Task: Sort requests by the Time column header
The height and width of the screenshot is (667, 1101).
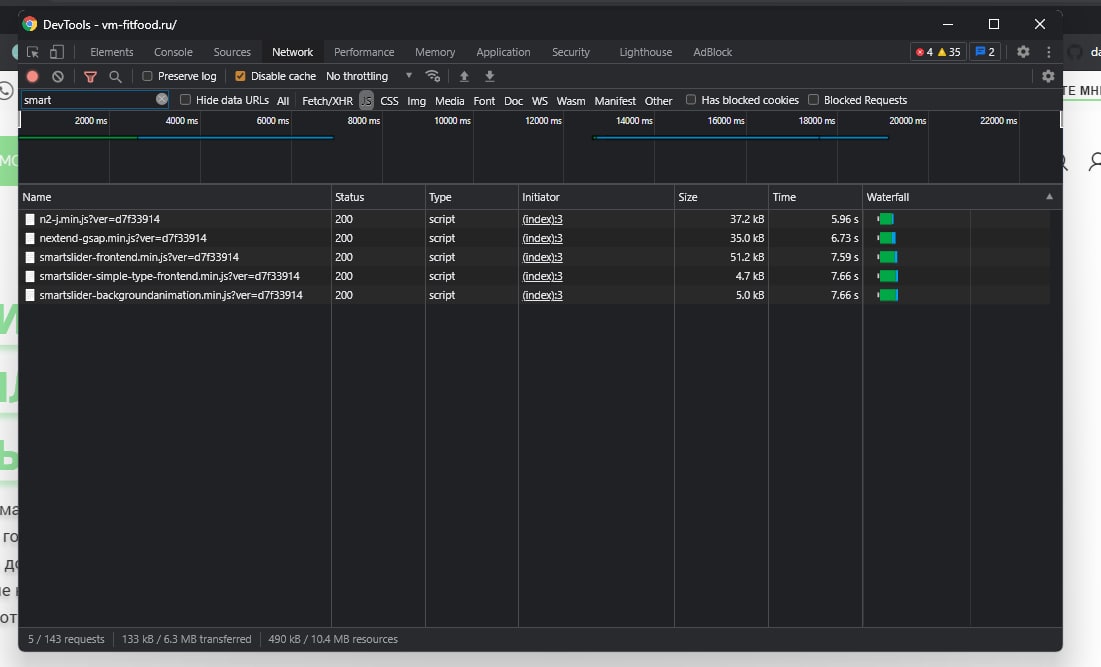Action: click(x=815, y=197)
